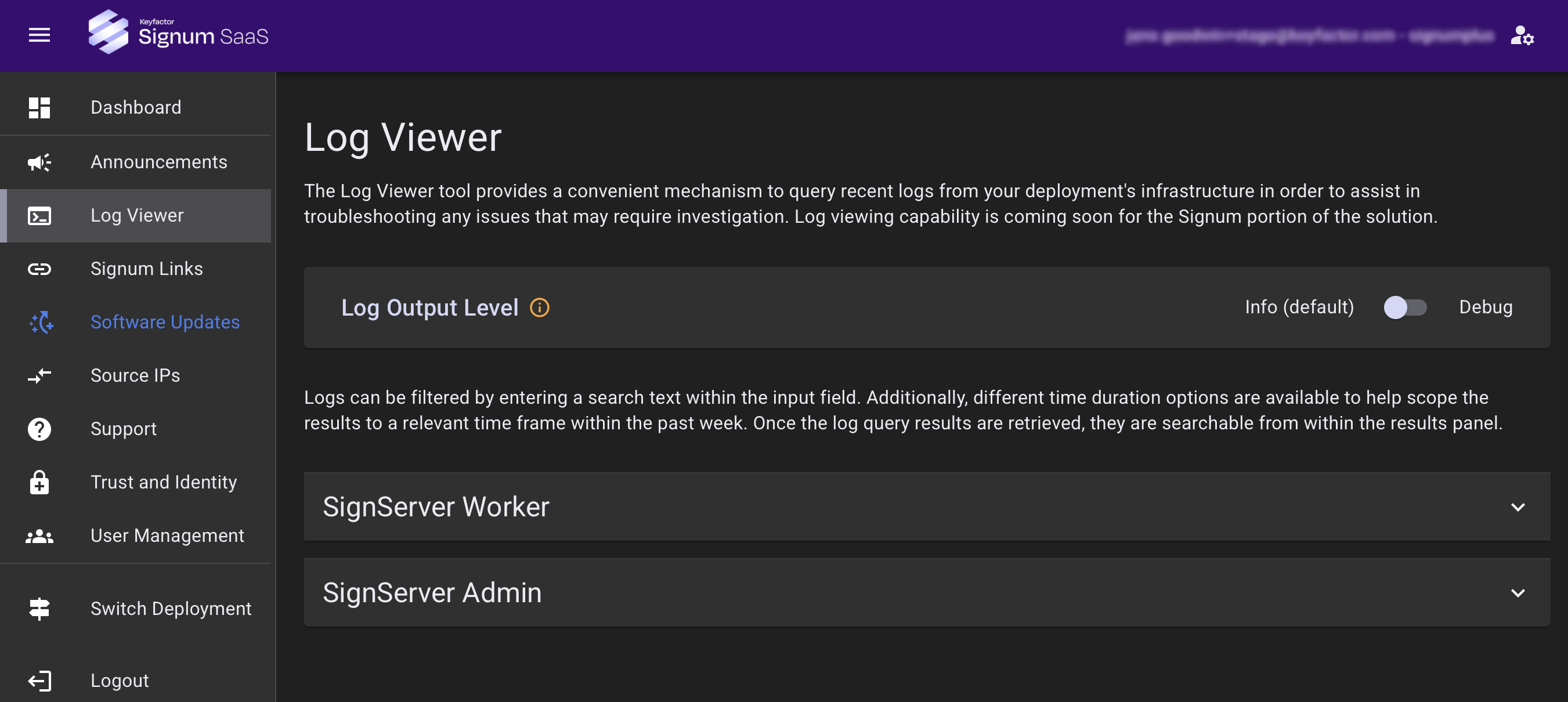Click the Support question mark icon

[39, 429]
